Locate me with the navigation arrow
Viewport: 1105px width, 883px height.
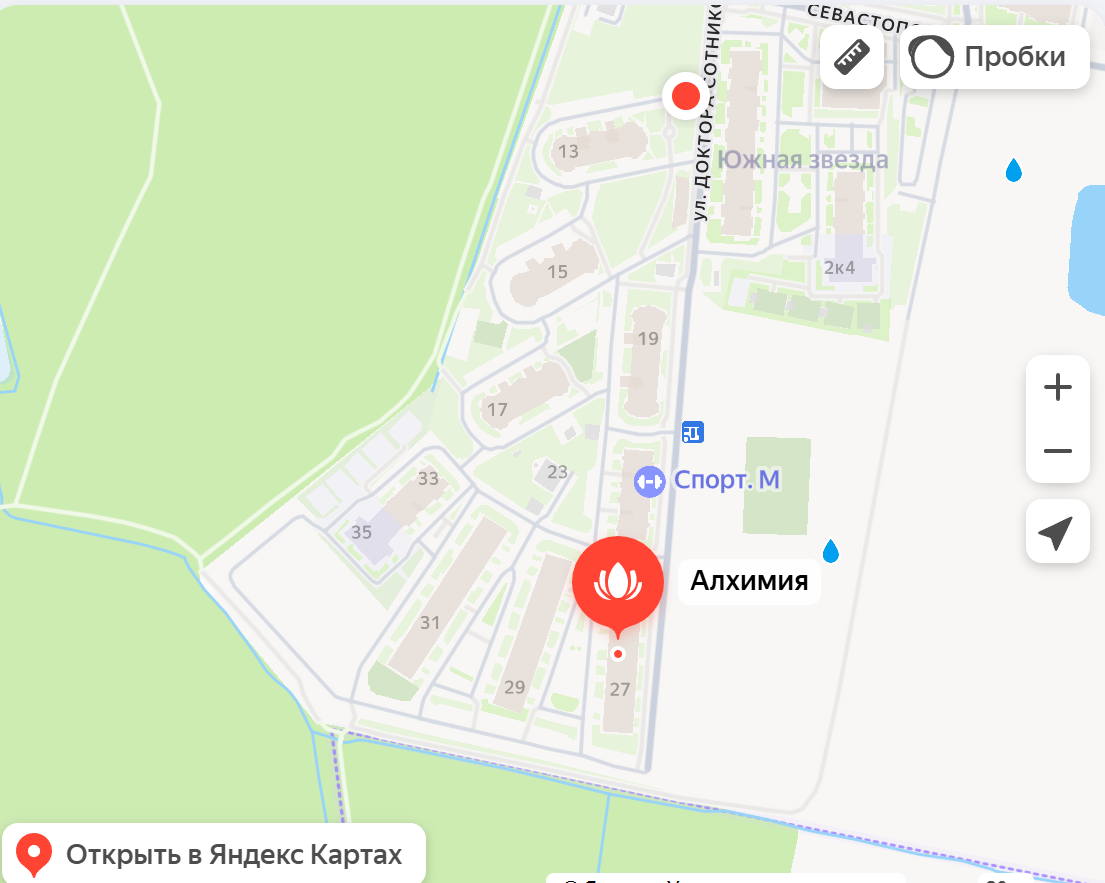coord(1058,531)
